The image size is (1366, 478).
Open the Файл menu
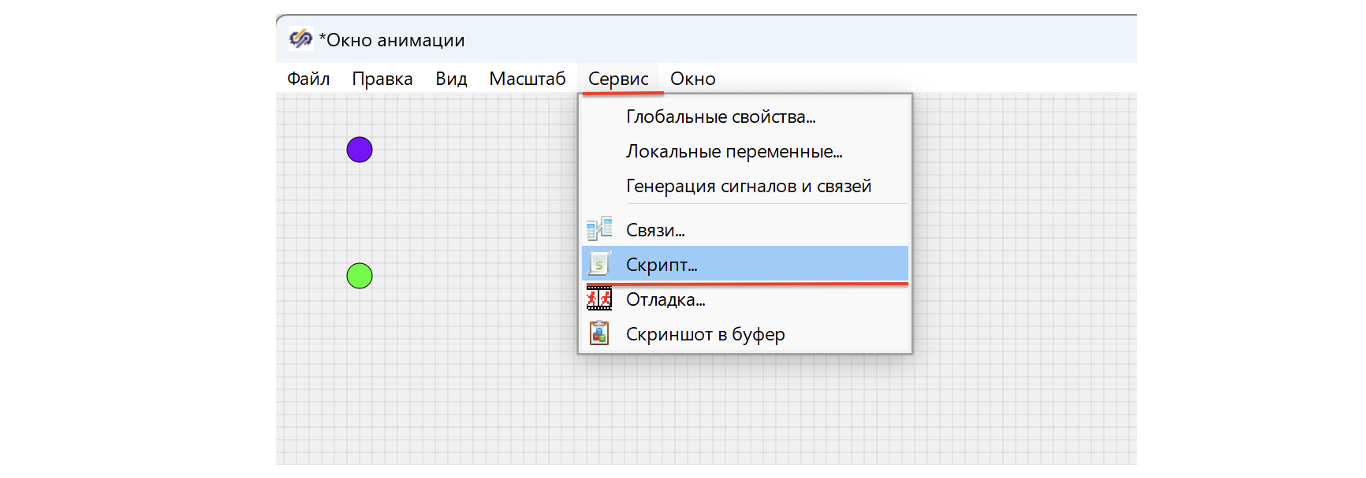pos(308,79)
